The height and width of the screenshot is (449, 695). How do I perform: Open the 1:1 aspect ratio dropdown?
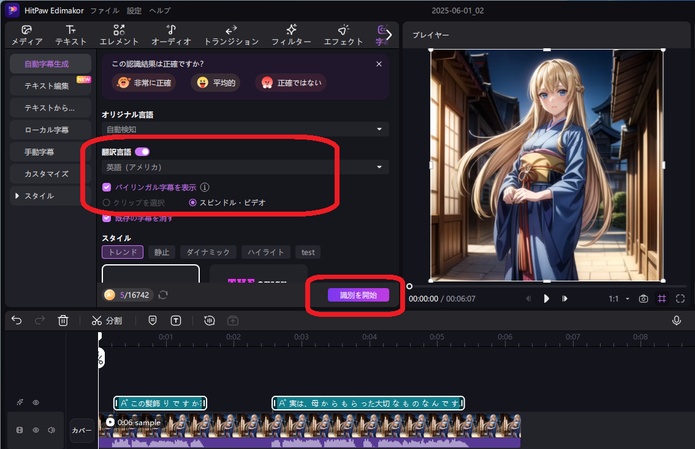619,299
